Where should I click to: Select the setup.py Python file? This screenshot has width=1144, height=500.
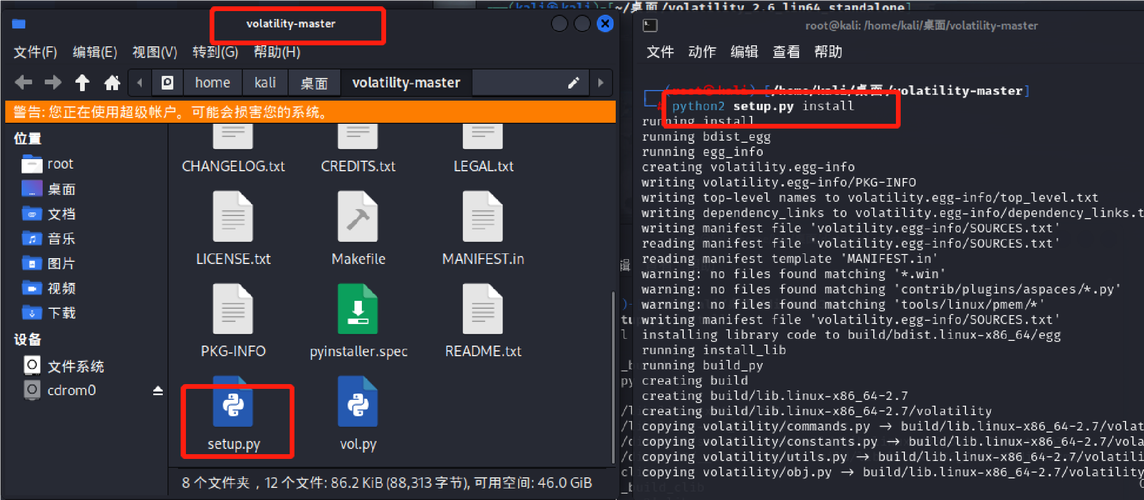[x=233, y=416]
